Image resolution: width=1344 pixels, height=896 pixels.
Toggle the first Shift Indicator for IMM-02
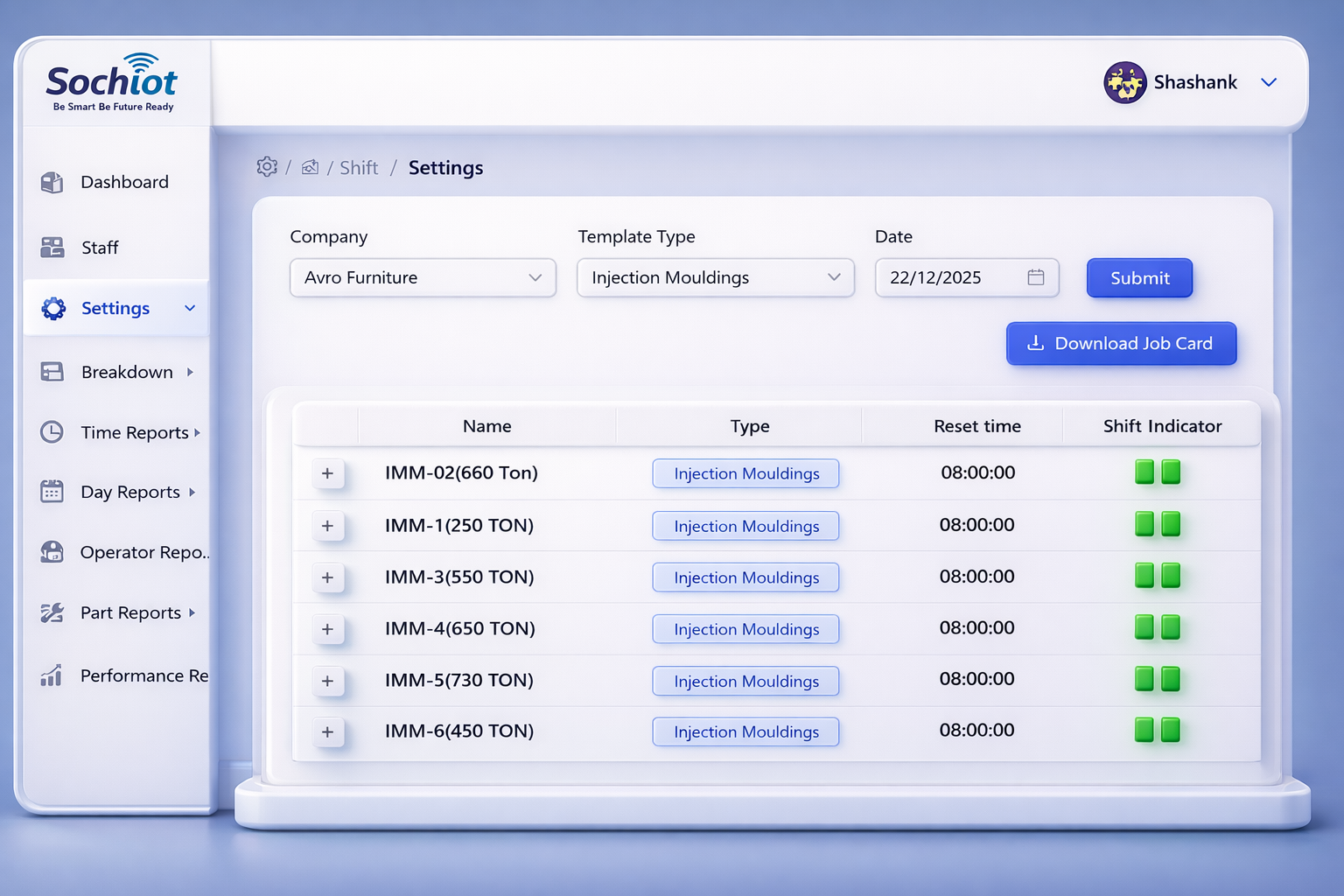pos(1144,472)
